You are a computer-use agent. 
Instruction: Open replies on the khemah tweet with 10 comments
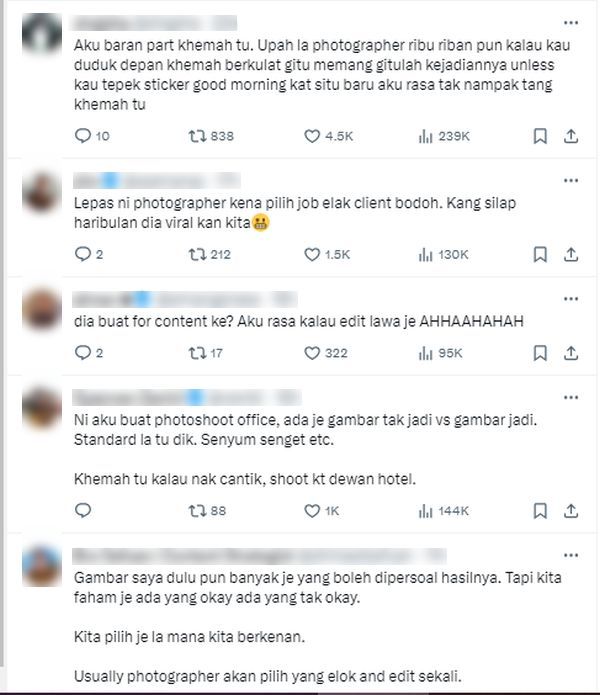[92, 136]
